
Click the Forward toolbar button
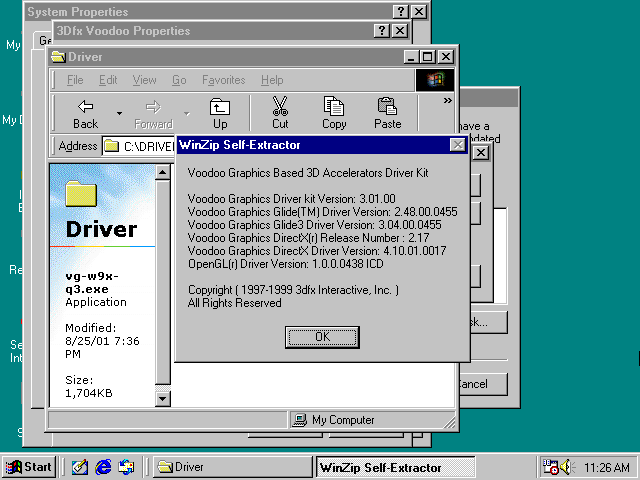[x=153, y=113]
